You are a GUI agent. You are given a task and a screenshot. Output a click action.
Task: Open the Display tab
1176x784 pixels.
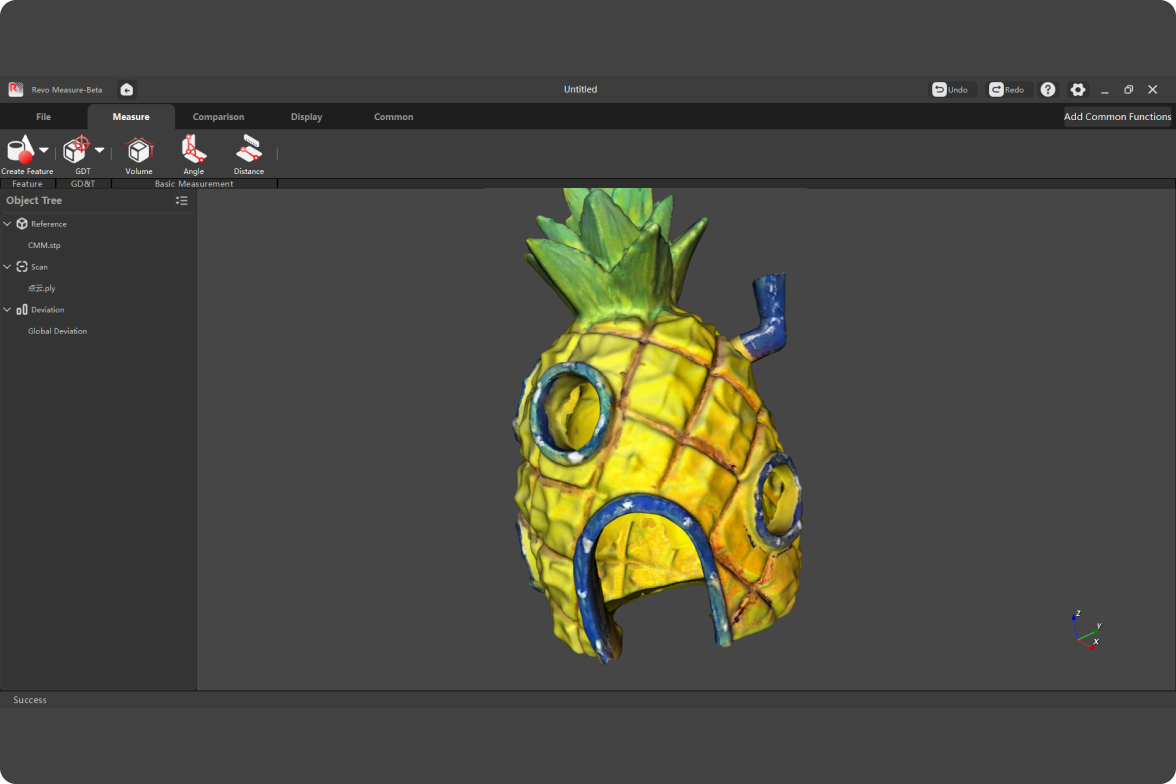pyautogui.click(x=306, y=117)
